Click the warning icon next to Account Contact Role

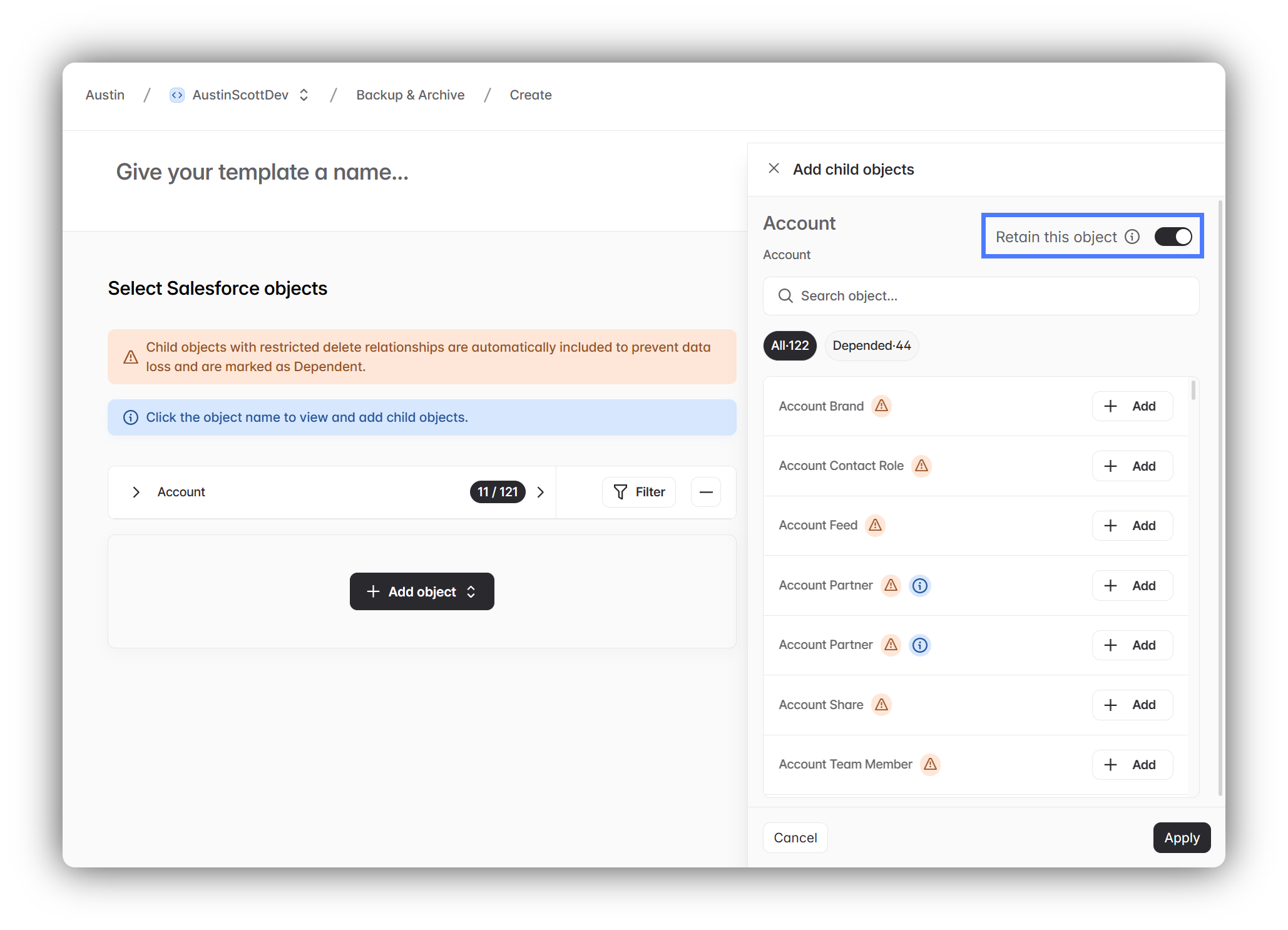pyautogui.click(x=921, y=466)
